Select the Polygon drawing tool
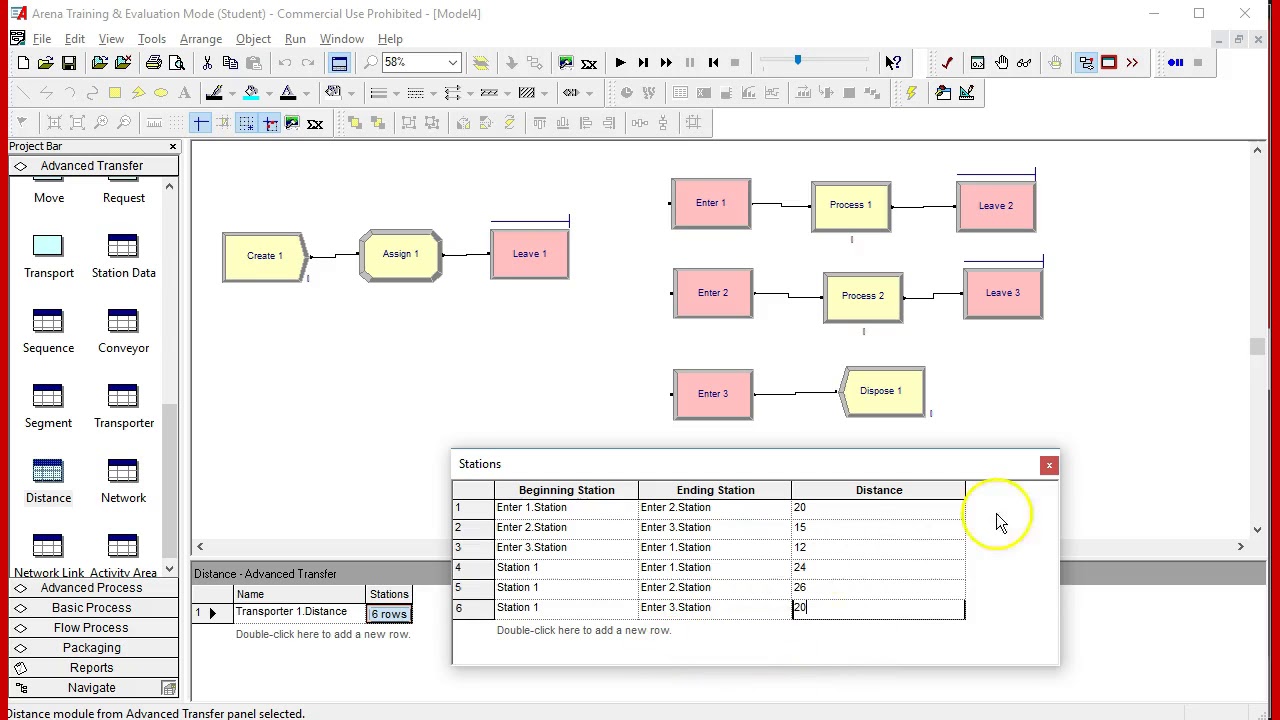 pos(138,93)
